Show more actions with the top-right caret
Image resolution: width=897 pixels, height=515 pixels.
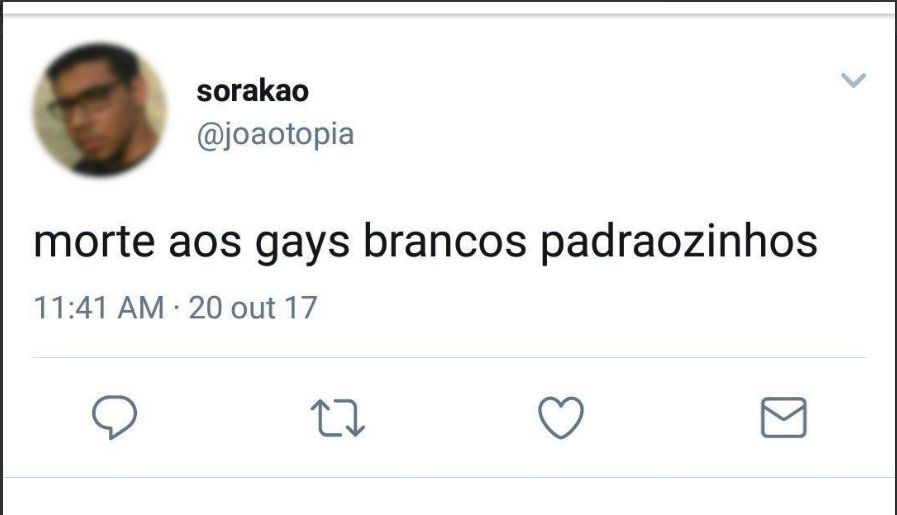pyautogui.click(x=853, y=80)
